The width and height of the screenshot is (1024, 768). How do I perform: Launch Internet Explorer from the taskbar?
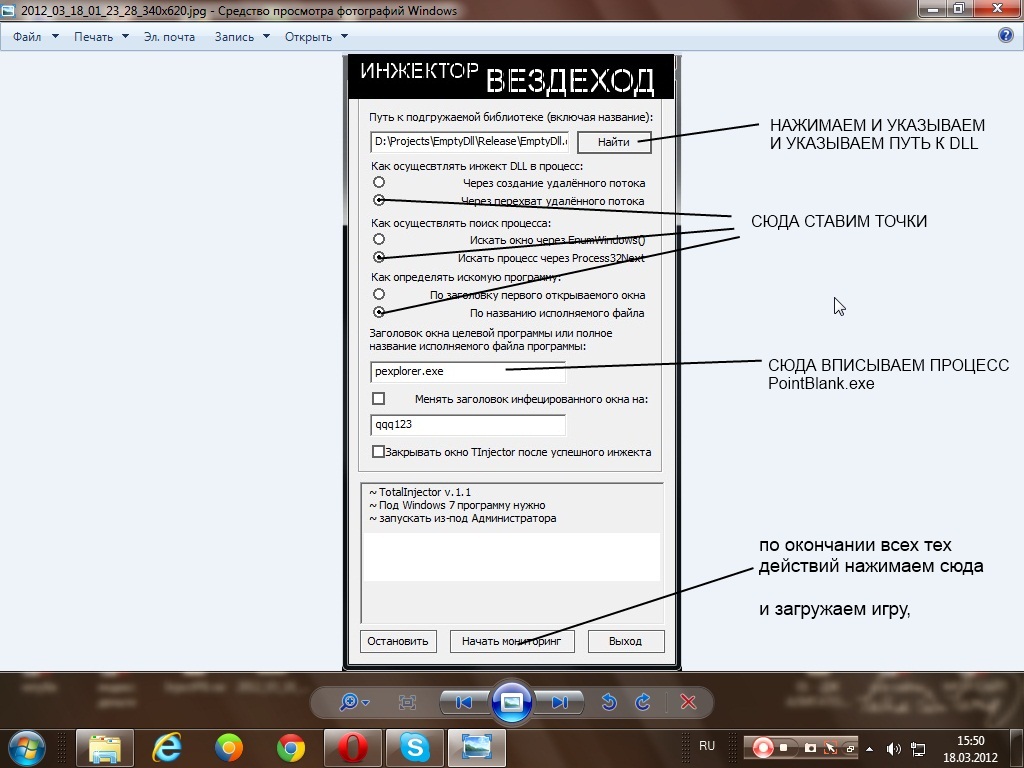coord(167,748)
